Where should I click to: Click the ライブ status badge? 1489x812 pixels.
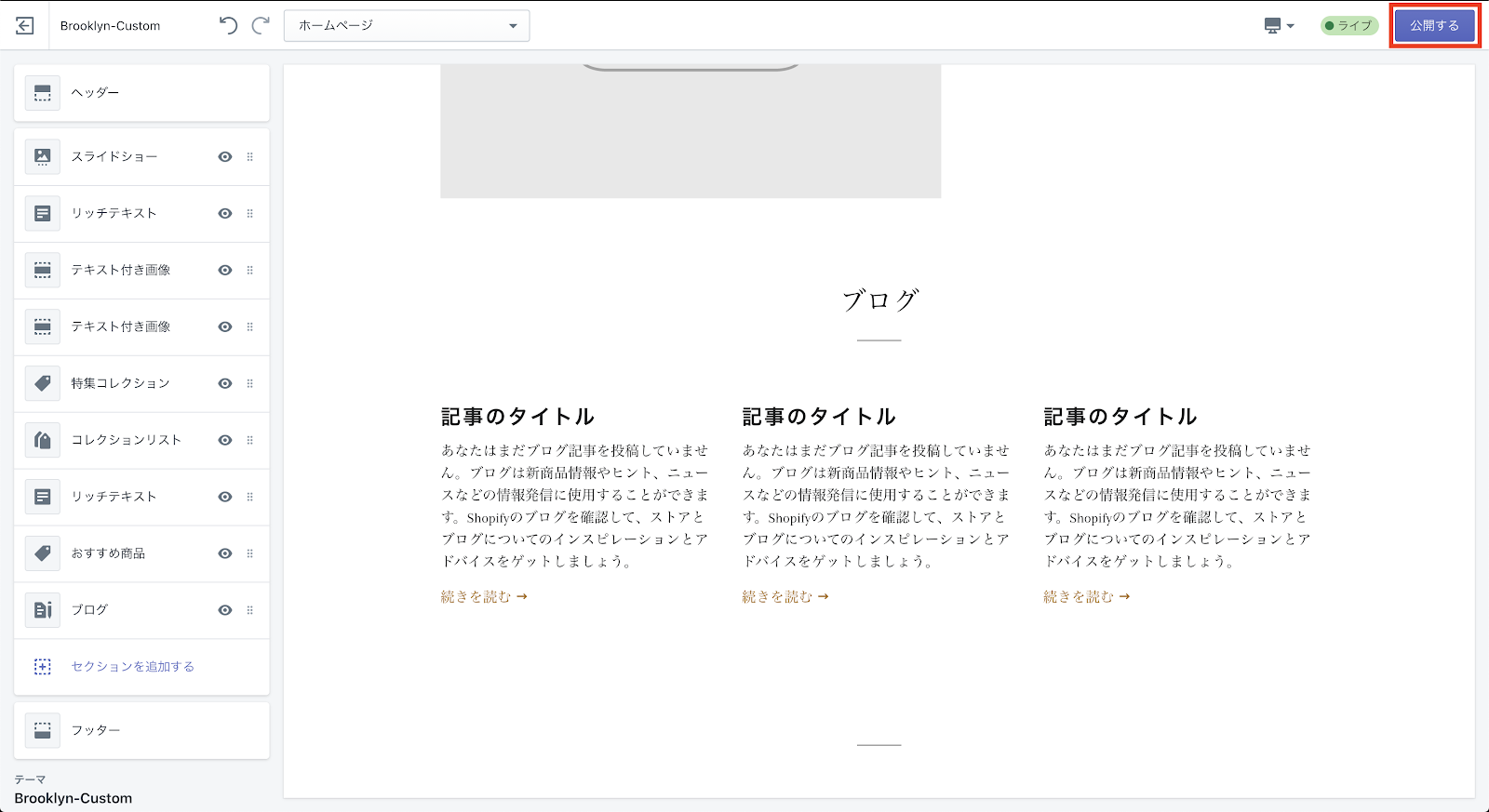(x=1348, y=26)
